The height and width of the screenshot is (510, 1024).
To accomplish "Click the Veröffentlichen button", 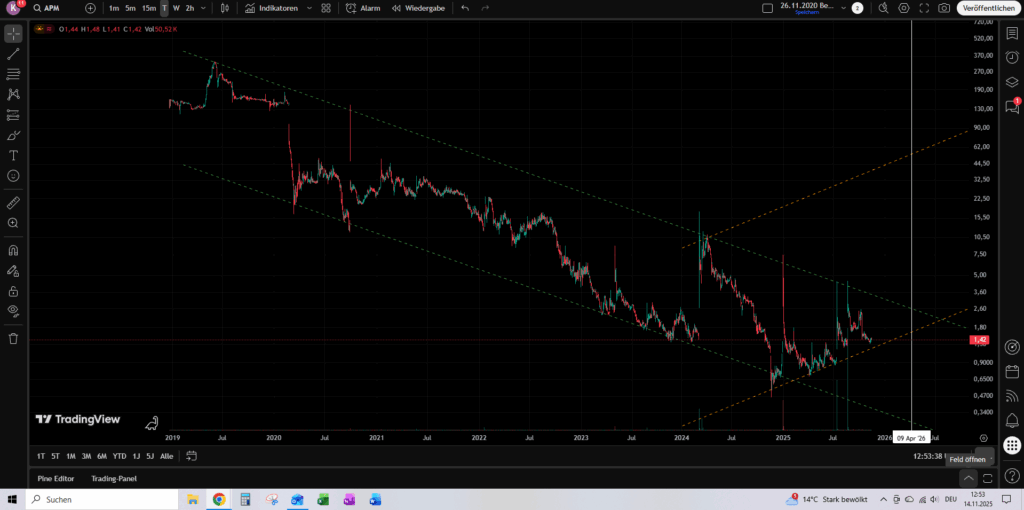I will click(x=987, y=8).
